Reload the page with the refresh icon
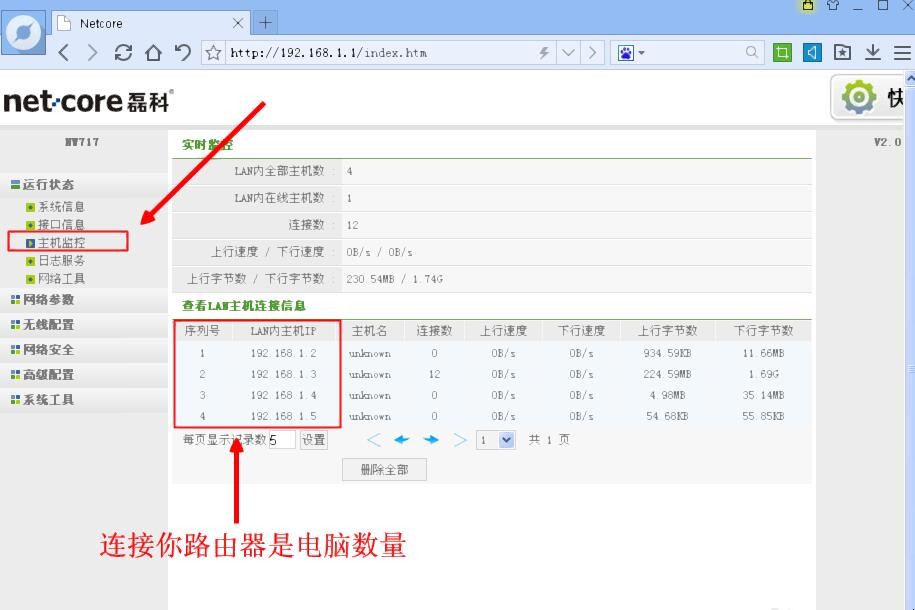The width and height of the screenshot is (915, 610). tap(123, 53)
